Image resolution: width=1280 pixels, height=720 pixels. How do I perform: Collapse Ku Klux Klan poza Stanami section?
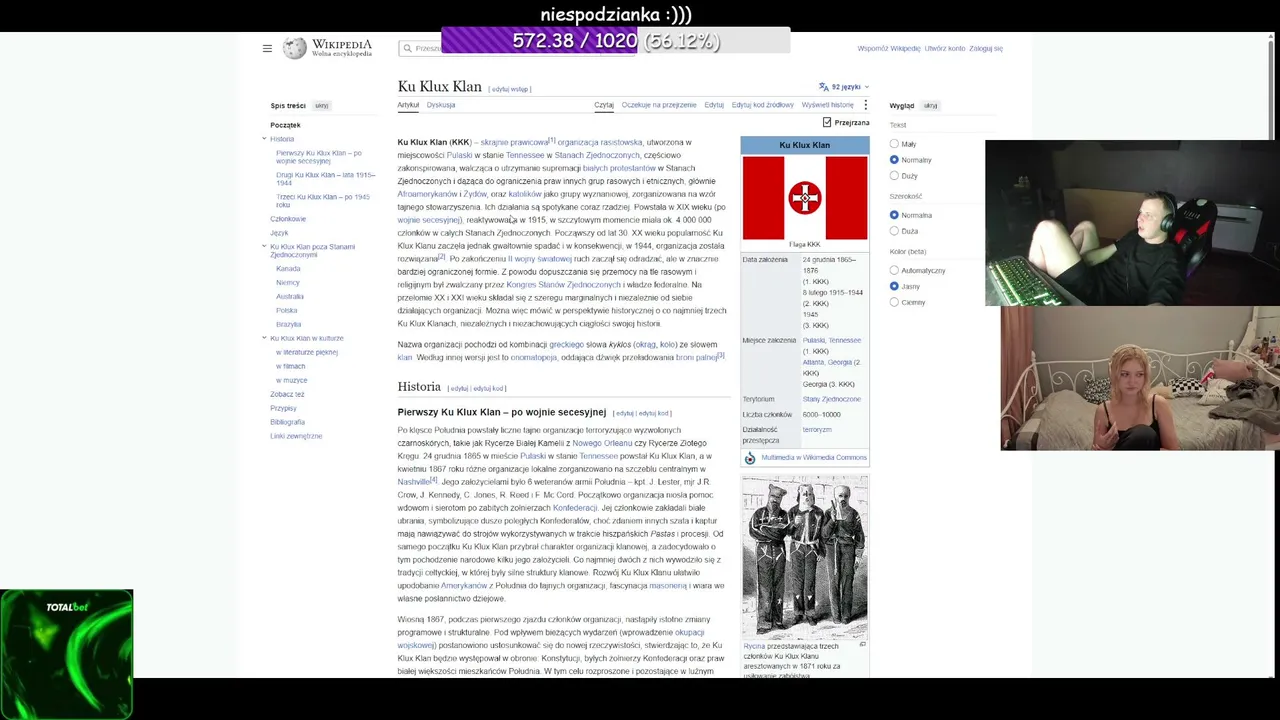tap(264, 246)
